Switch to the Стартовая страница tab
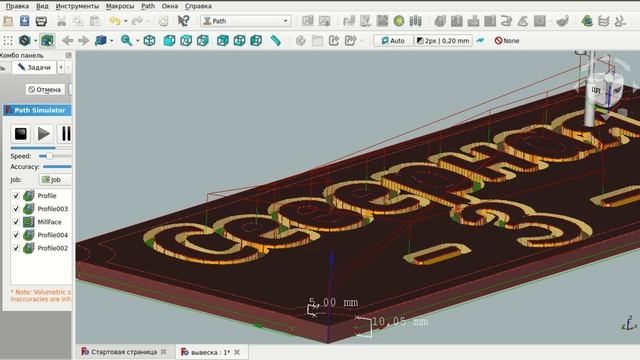 [x=124, y=352]
